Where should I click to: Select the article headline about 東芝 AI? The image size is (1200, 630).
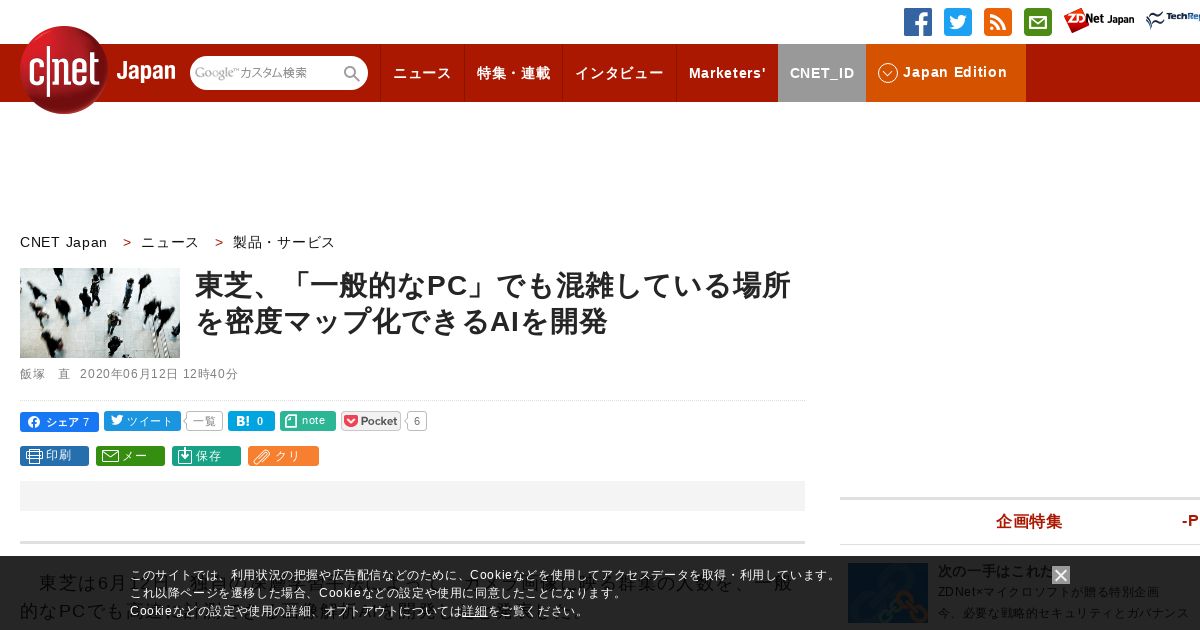[x=493, y=303]
